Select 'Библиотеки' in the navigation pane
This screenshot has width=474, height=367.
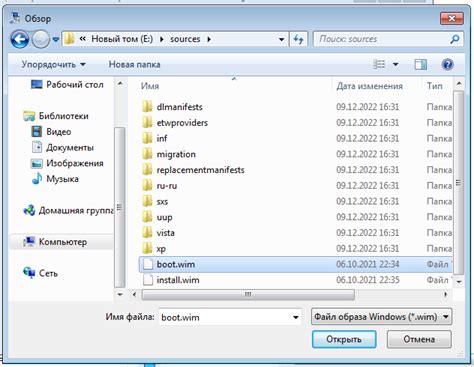[56, 116]
